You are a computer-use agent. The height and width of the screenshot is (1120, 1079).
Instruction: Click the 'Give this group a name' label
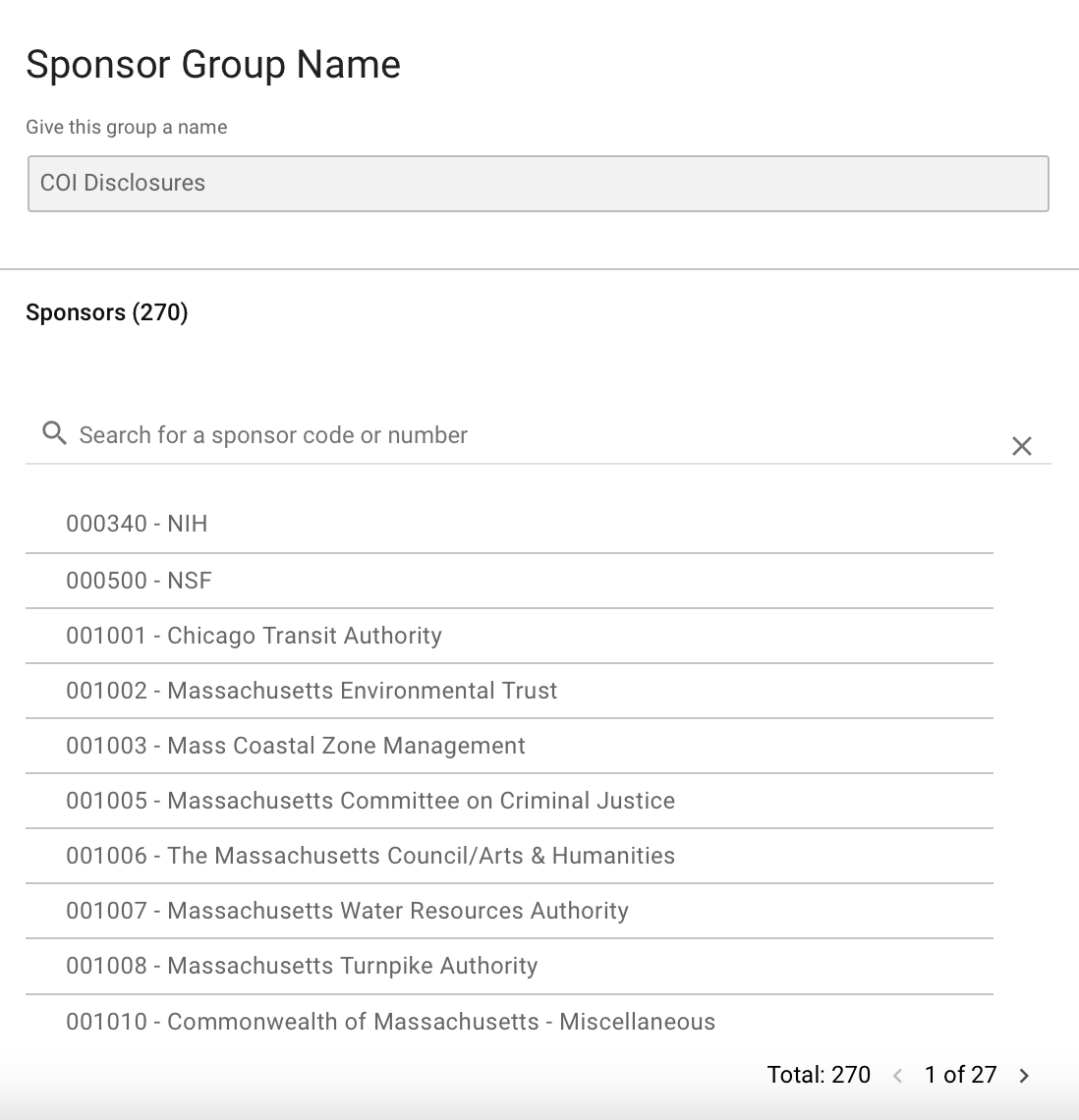(x=127, y=127)
